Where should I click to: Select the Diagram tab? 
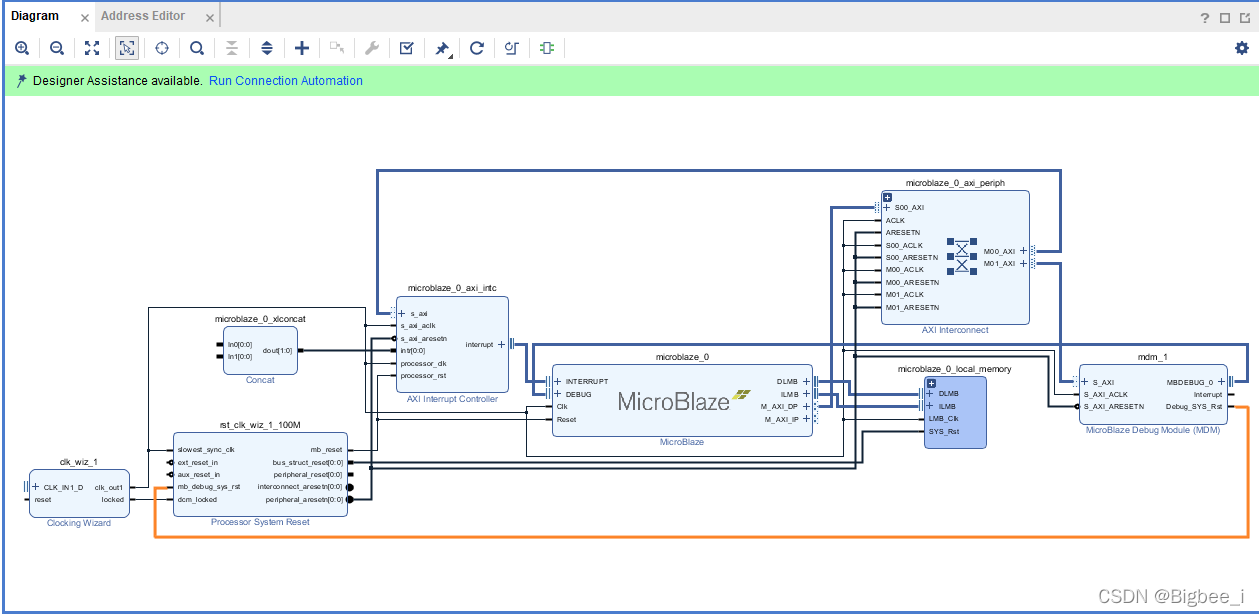point(35,16)
